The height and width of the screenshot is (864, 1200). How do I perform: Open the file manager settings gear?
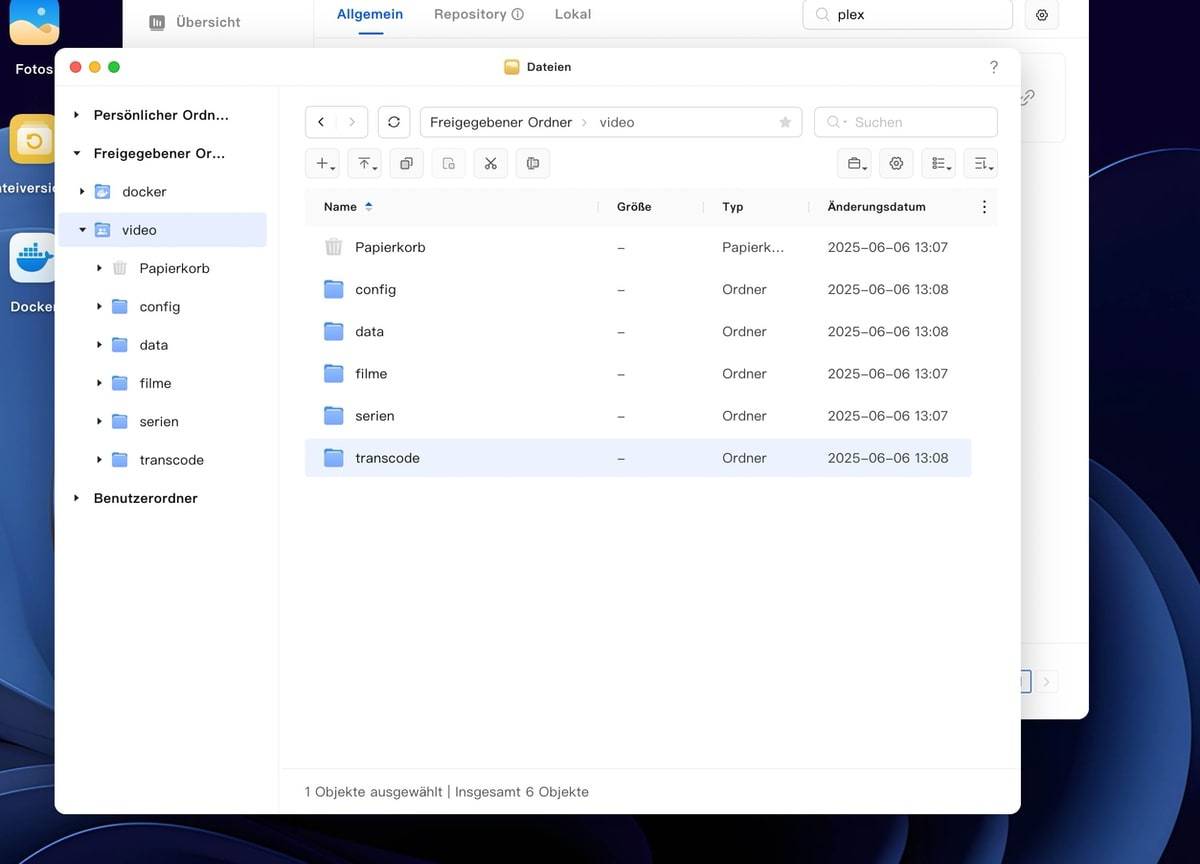point(896,163)
